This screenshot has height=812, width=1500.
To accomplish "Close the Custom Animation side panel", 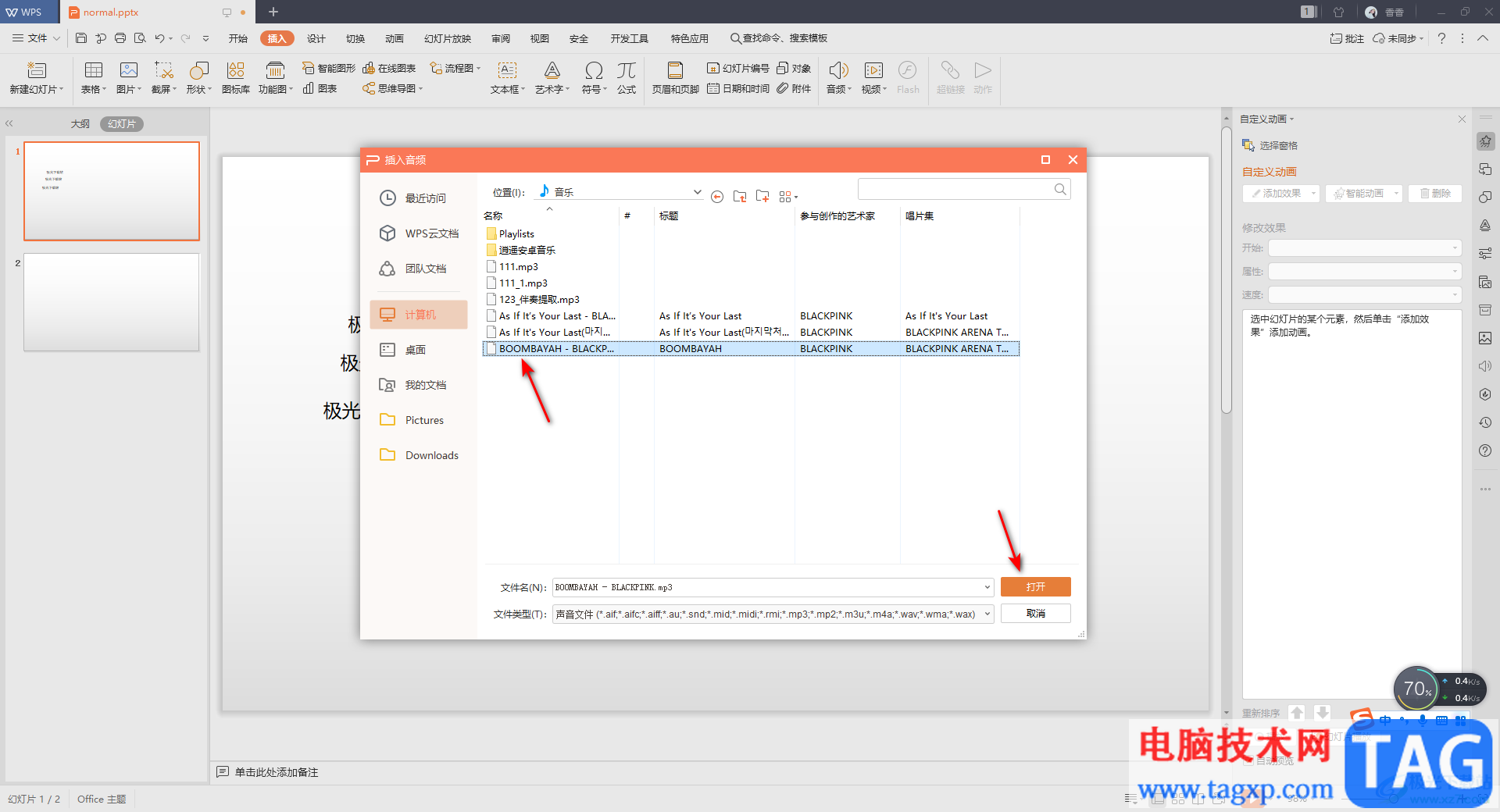I will [1462, 119].
